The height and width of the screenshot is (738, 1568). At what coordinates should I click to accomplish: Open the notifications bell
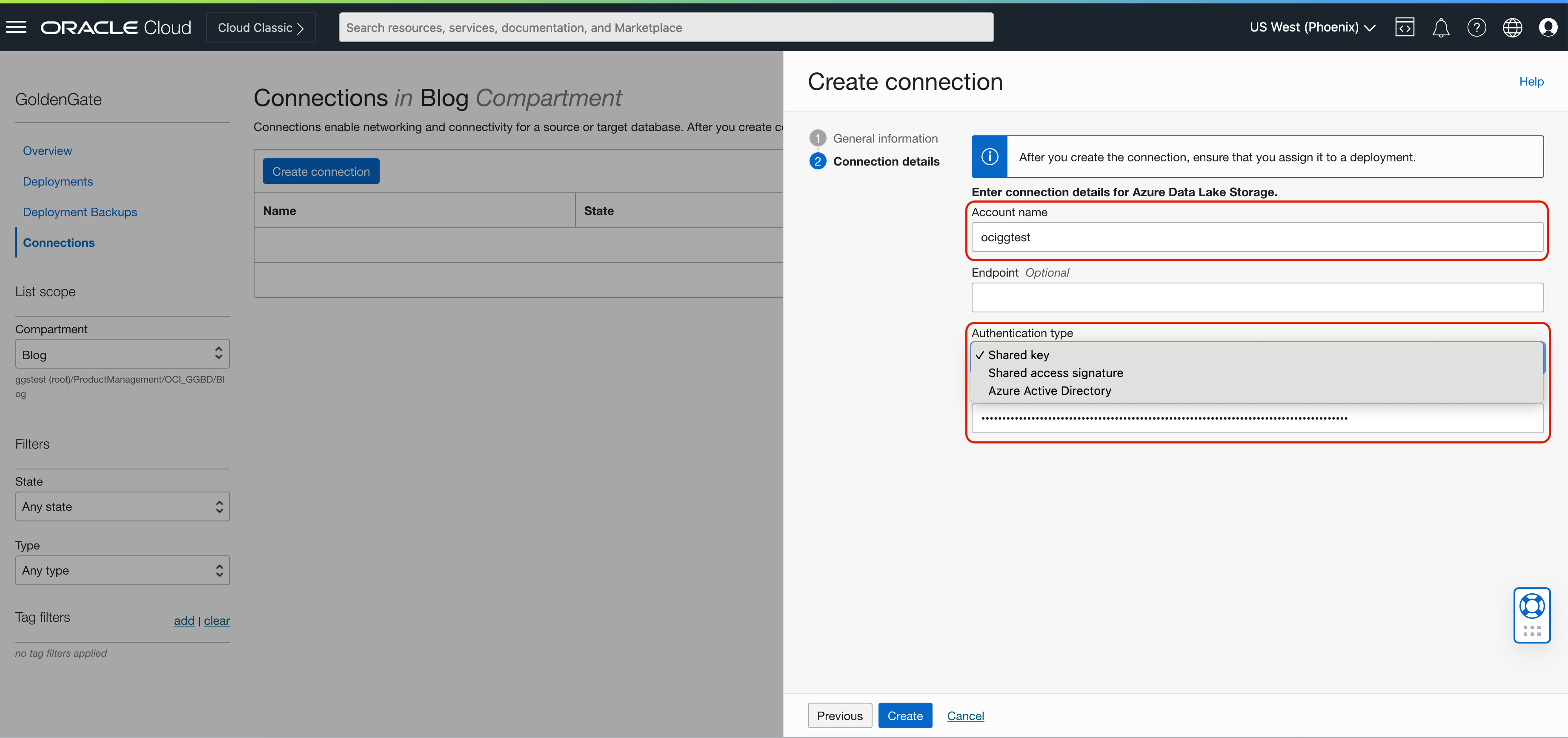point(1440,27)
